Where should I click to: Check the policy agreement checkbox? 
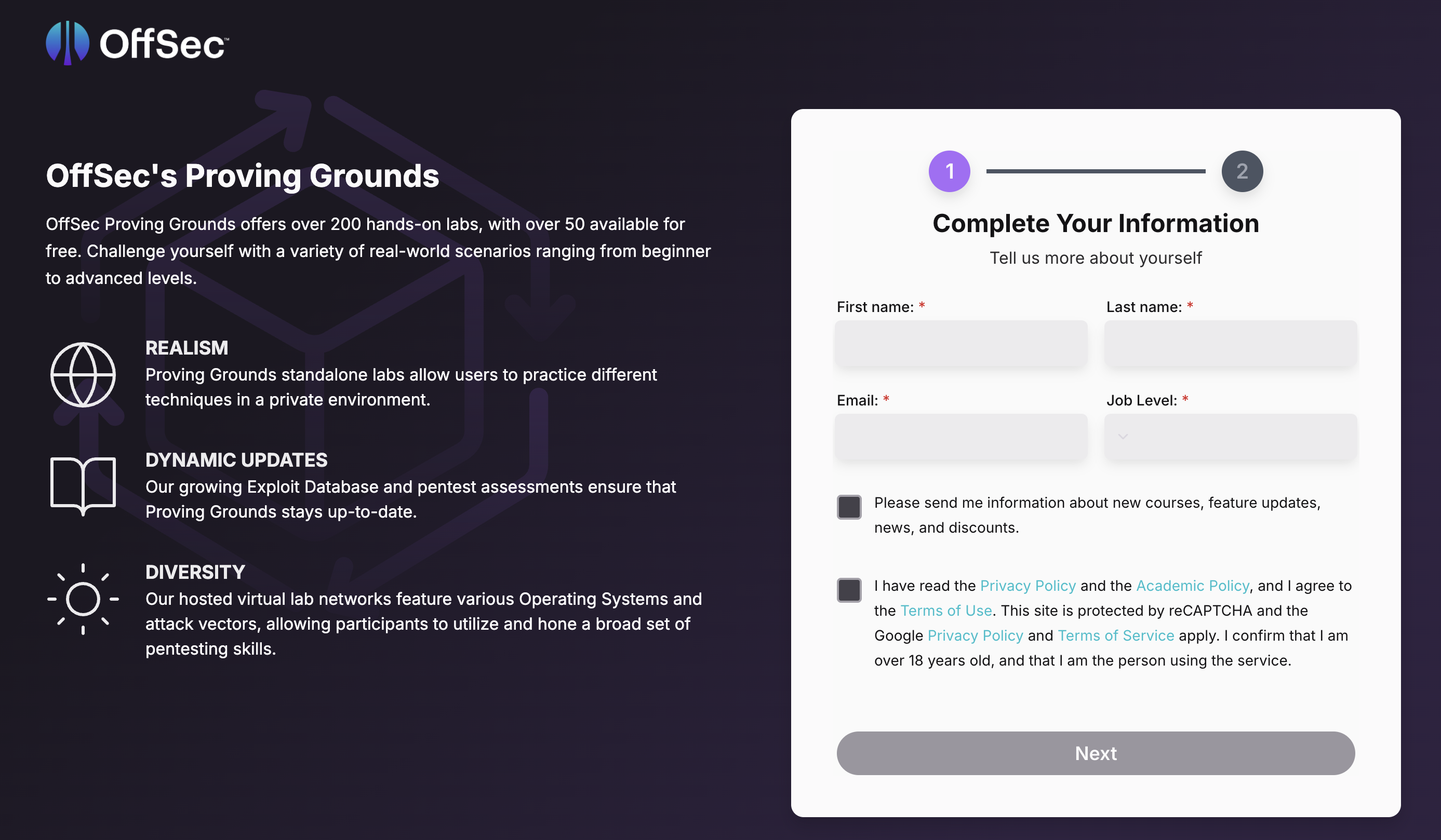coord(849,590)
